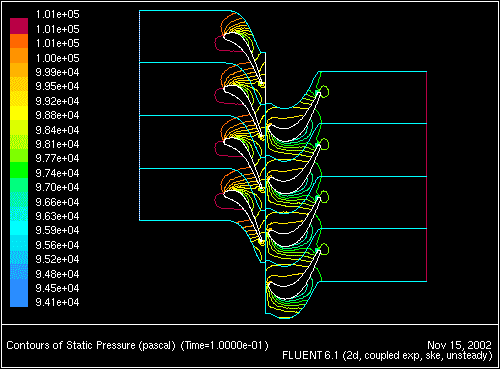This screenshot has width=500, height=369.
Task: Click the bright green band beside 9.74e+04
Action: (19, 170)
